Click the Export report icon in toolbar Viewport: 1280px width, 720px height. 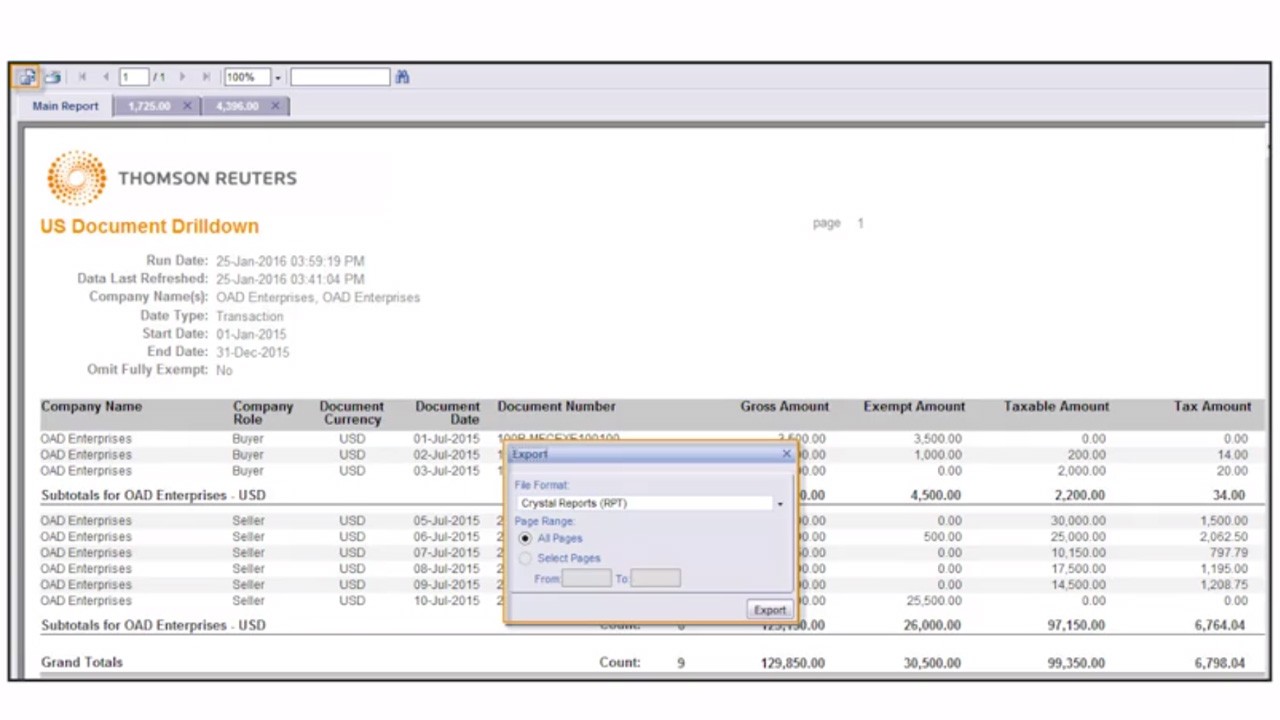click(26, 77)
